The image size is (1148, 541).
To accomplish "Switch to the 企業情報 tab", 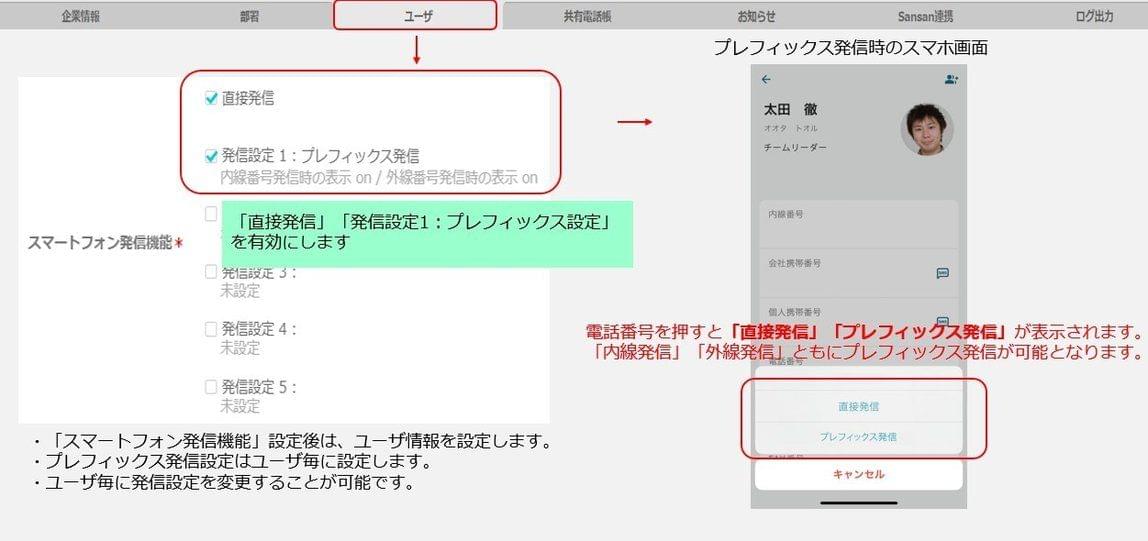I will [x=81, y=16].
